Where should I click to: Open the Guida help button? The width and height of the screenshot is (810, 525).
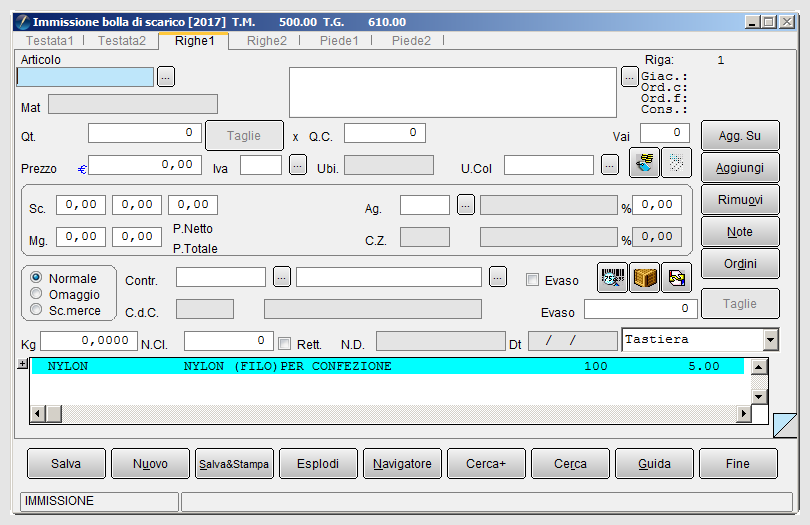tap(655, 464)
